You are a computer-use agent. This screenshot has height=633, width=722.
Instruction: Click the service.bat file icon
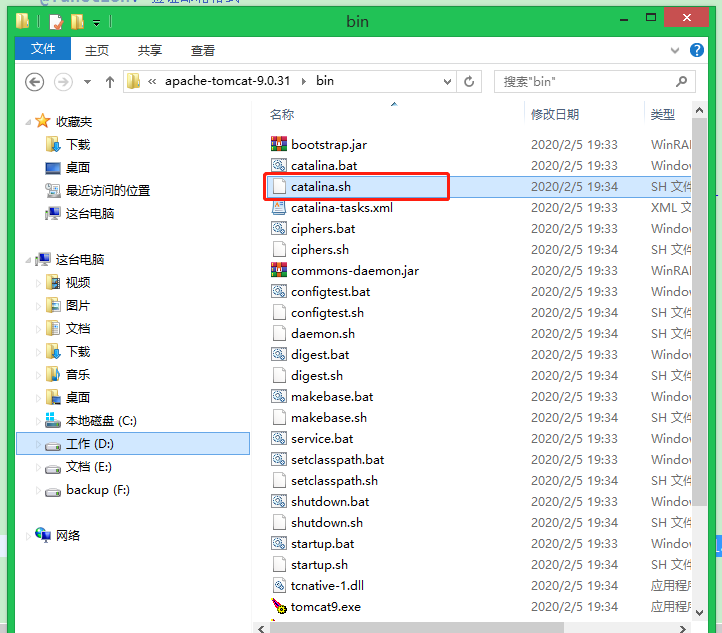click(x=279, y=438)
